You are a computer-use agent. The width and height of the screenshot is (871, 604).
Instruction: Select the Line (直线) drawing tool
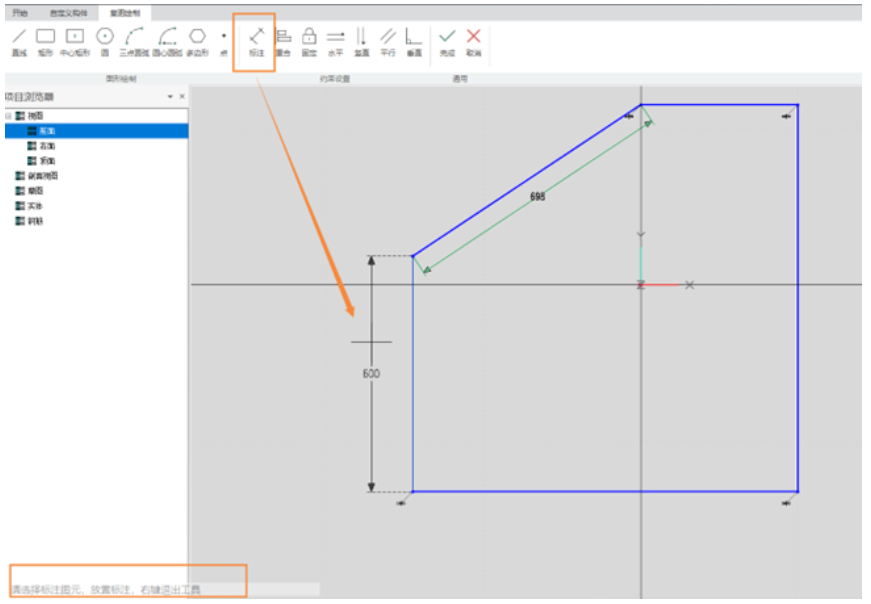click(18, 41)
